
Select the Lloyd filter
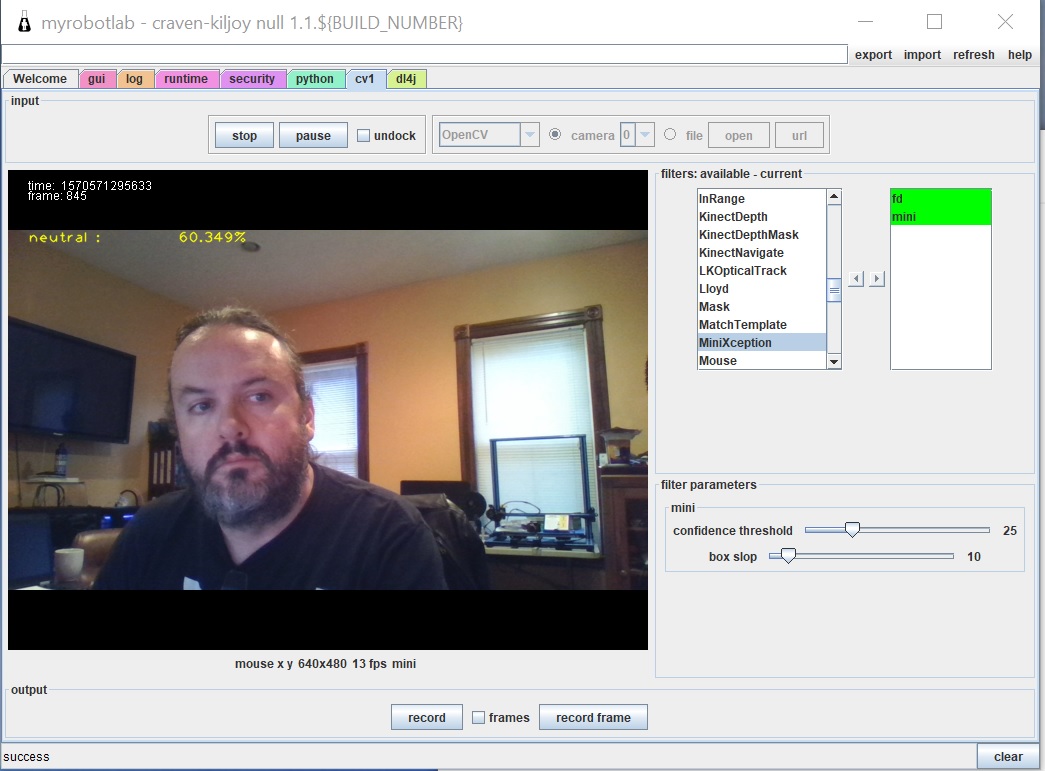point(762,289)
